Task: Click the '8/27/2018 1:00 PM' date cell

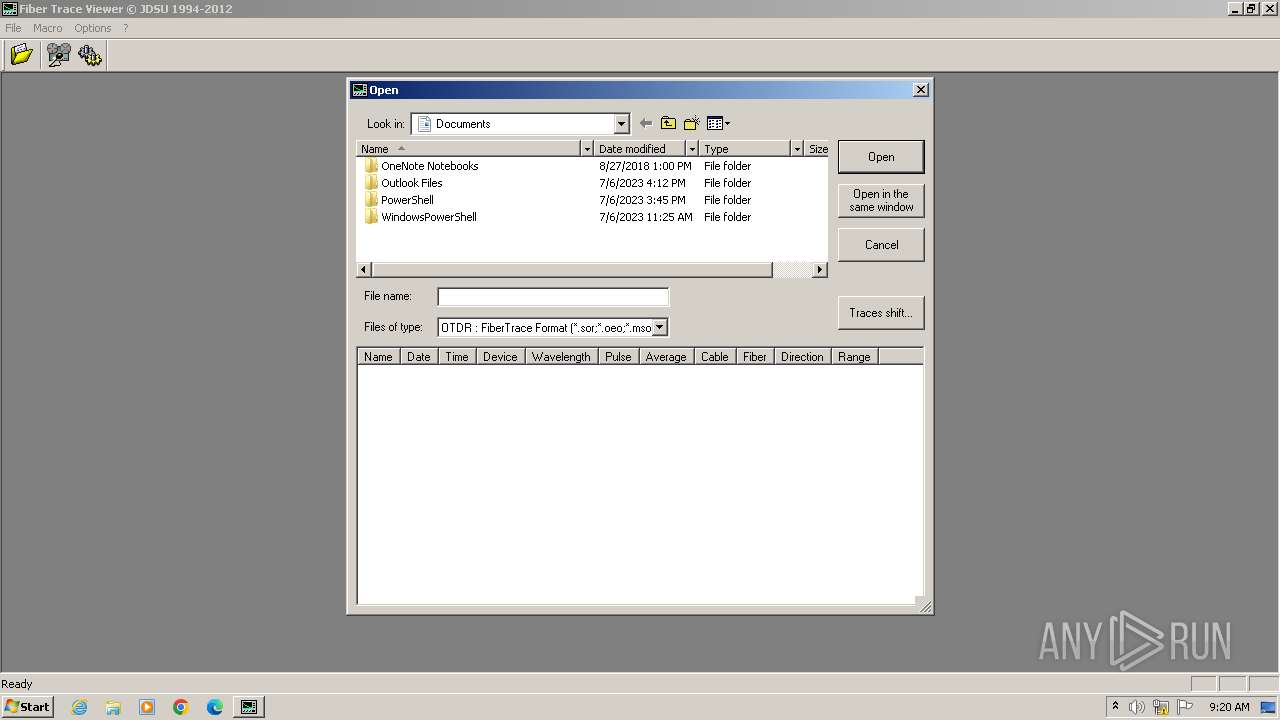Action: 645,166
